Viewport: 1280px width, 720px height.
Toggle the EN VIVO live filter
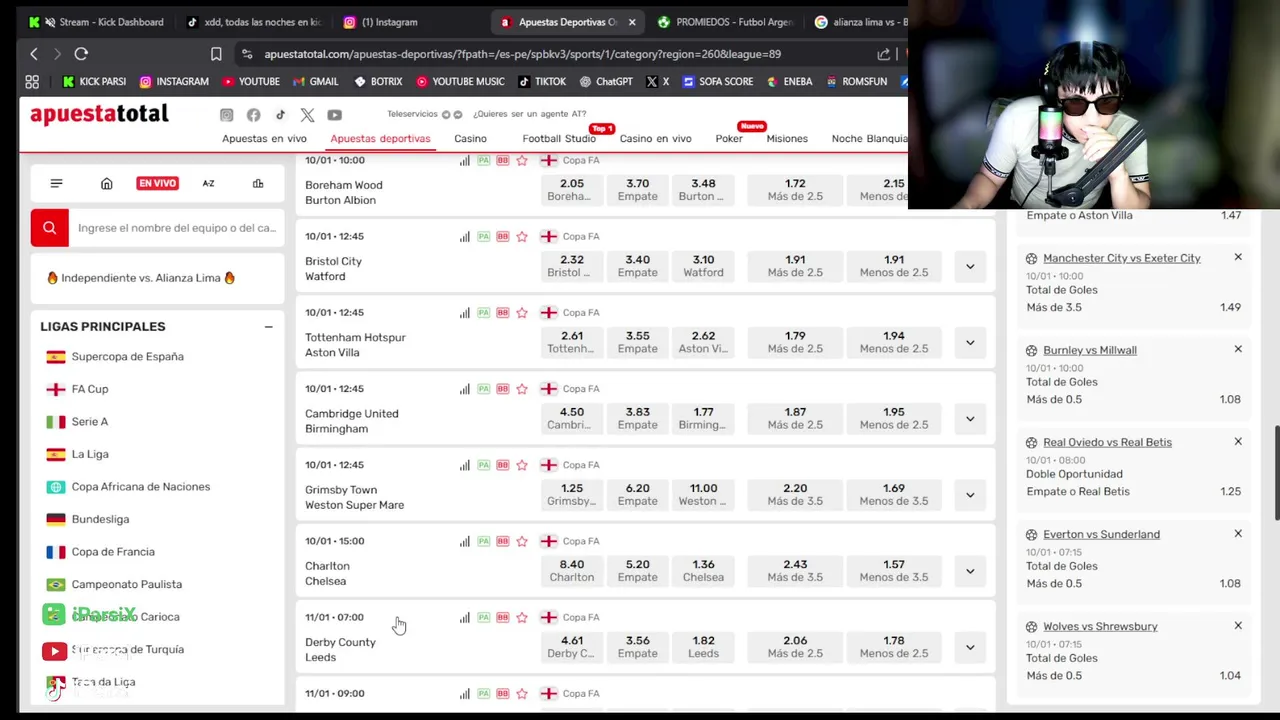pos(157,183)
